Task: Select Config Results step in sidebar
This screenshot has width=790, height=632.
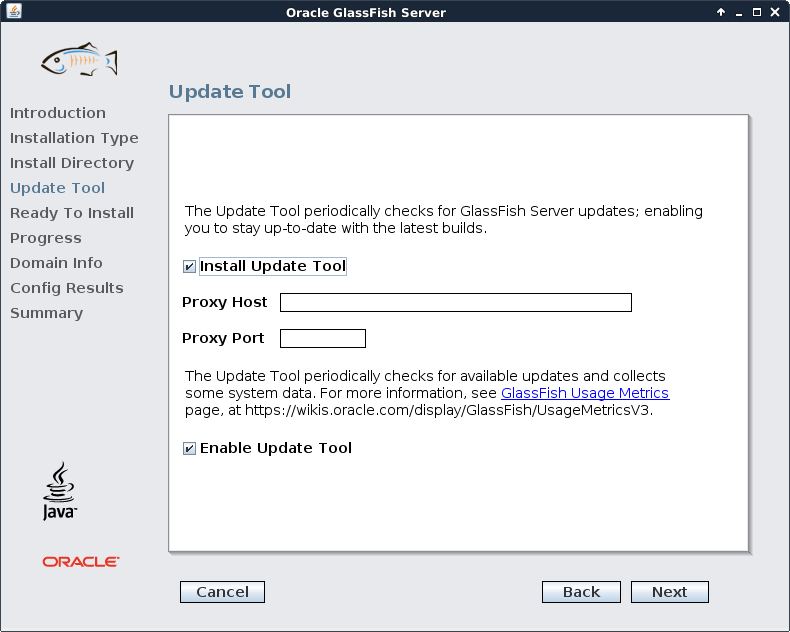Action: pyautogui.click(x=67, y=288)
